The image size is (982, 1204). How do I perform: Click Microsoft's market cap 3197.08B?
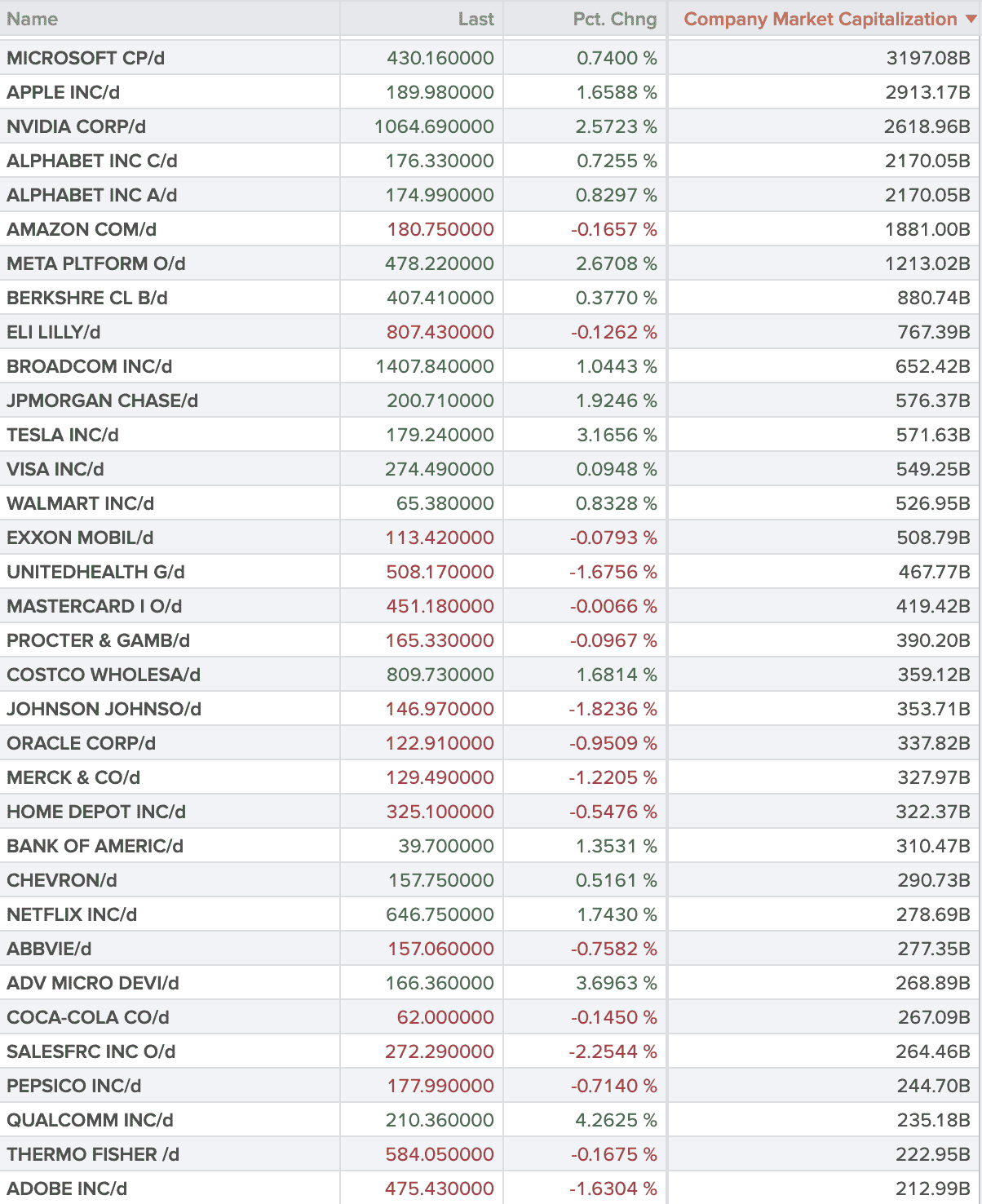(928, 58)
